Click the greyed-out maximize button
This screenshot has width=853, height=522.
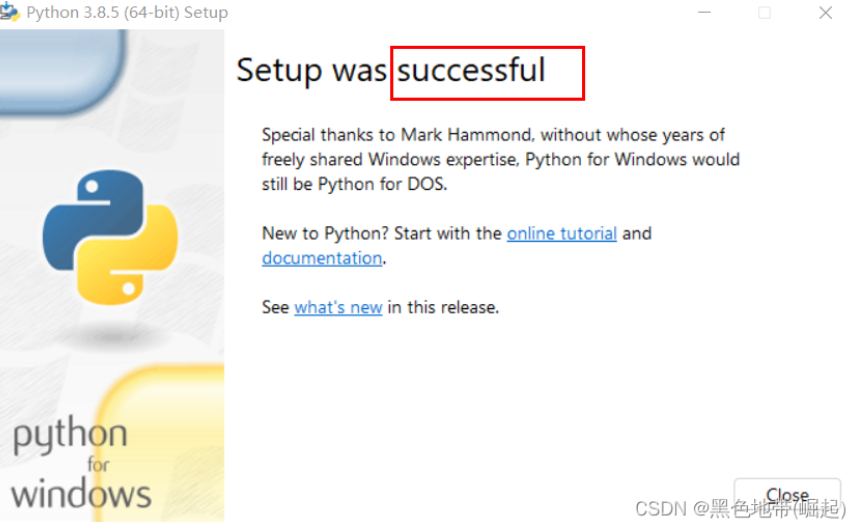[765, 13]
